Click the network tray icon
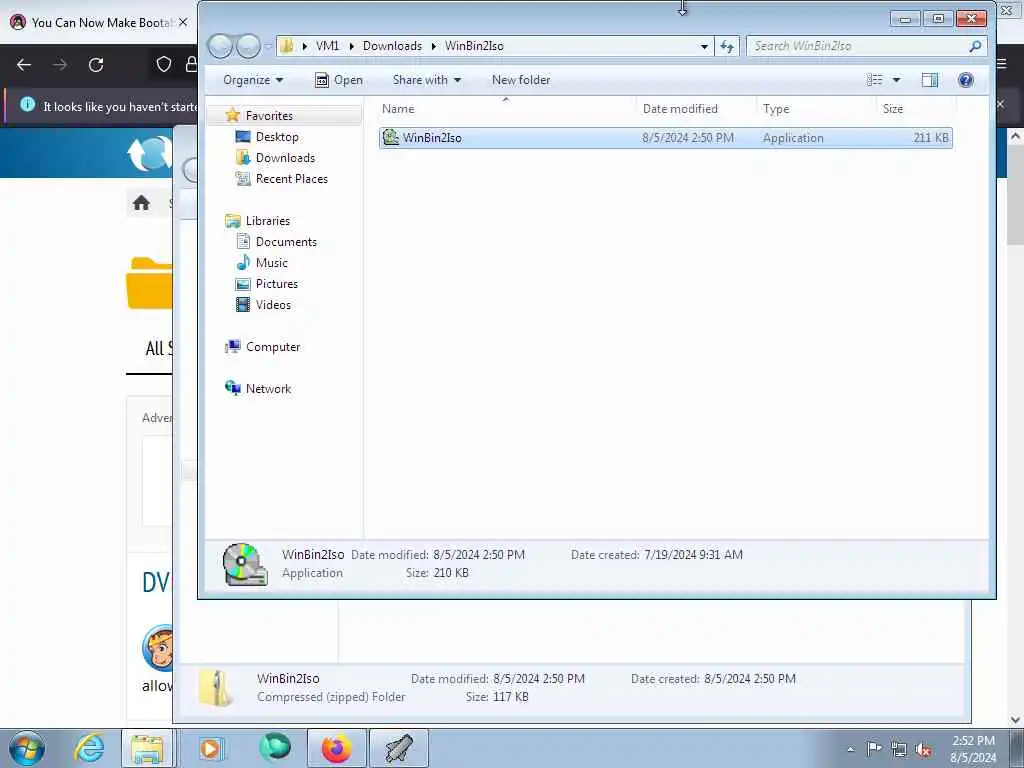The width and height of the screenshot is (1024, 768). (x=899, y=749)
